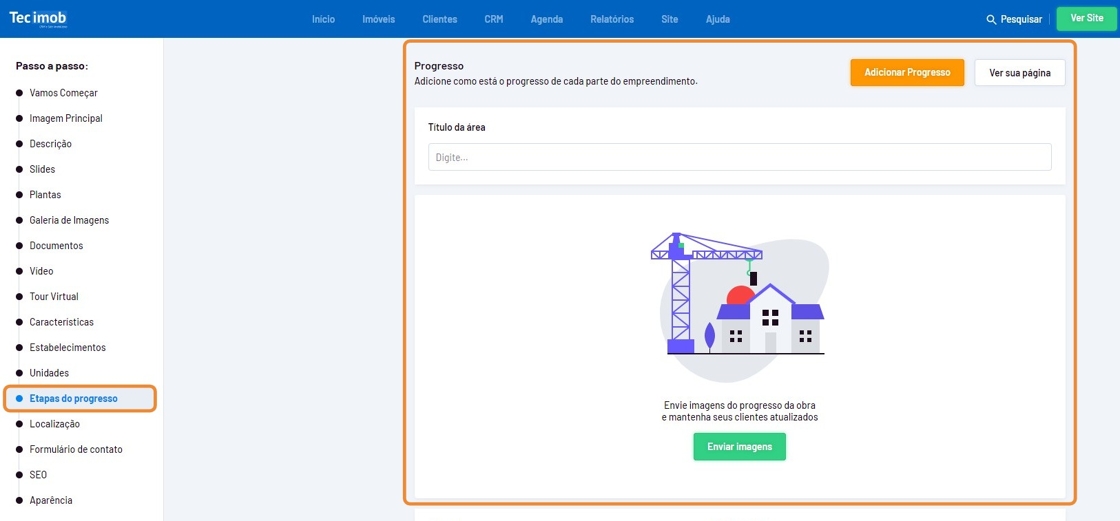Click the Tecimob logo
Viewport: 1120px width, 521px height.
[38, 18]
